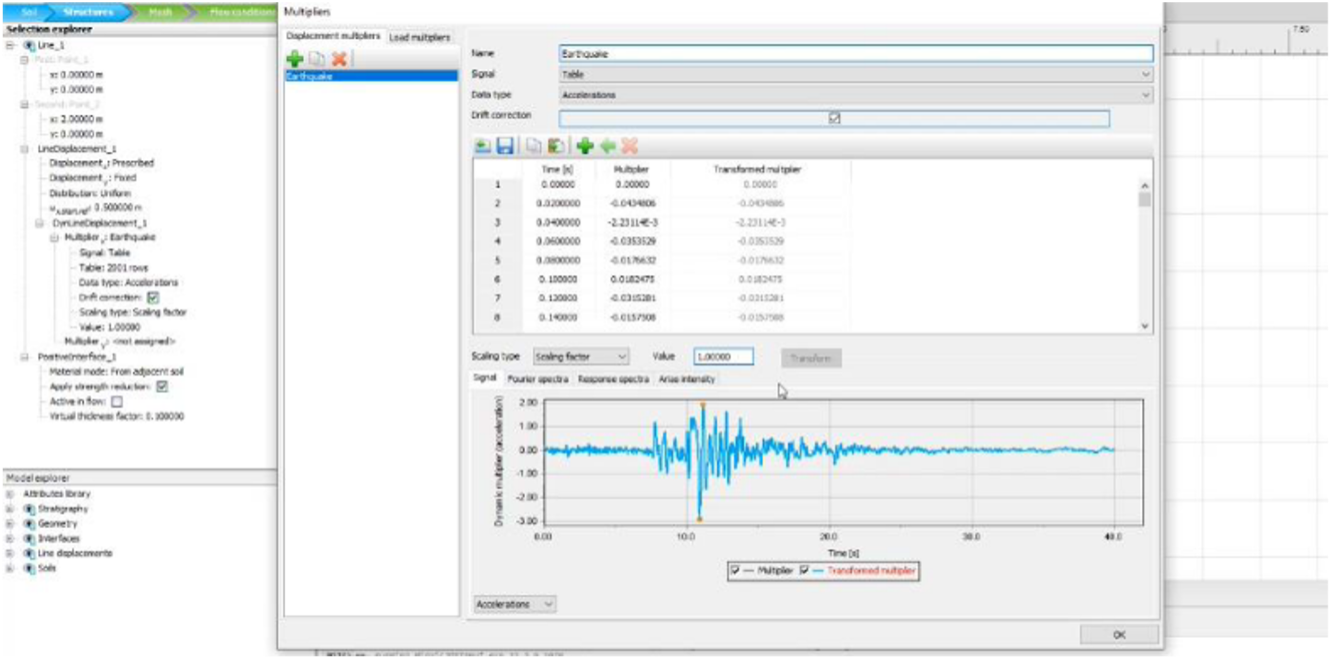
Task: Add a row to the signal table
Action: (585, 146)
